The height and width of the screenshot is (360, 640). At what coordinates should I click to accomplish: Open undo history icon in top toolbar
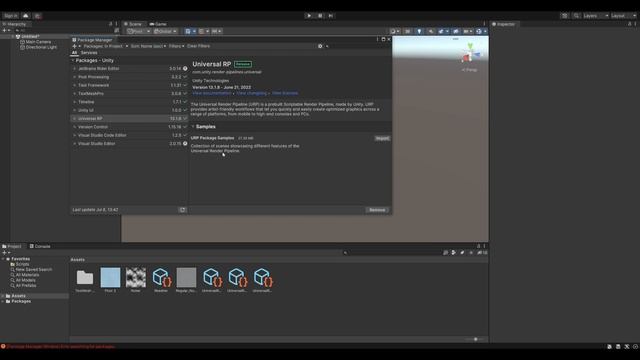[564, 16]
